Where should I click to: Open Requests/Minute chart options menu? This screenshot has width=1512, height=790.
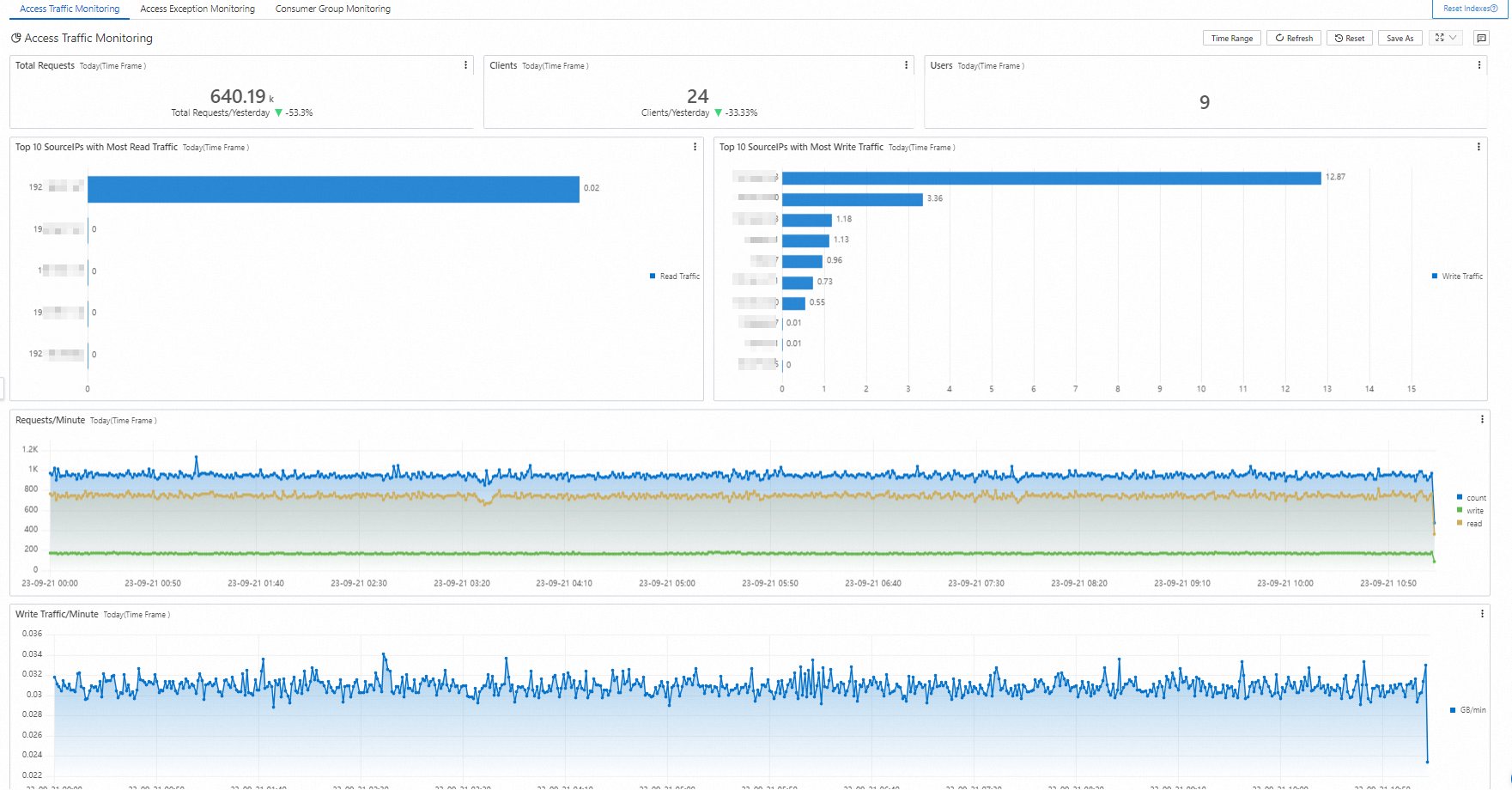point(1482,420)
